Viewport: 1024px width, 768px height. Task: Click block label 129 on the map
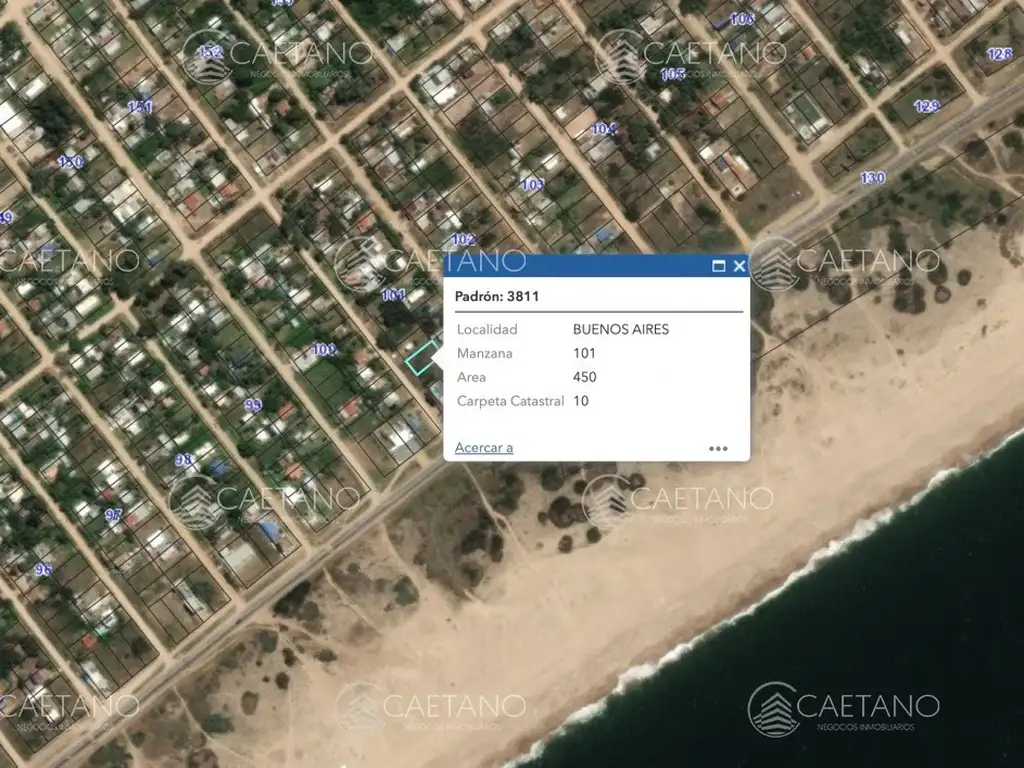[926, 106]
